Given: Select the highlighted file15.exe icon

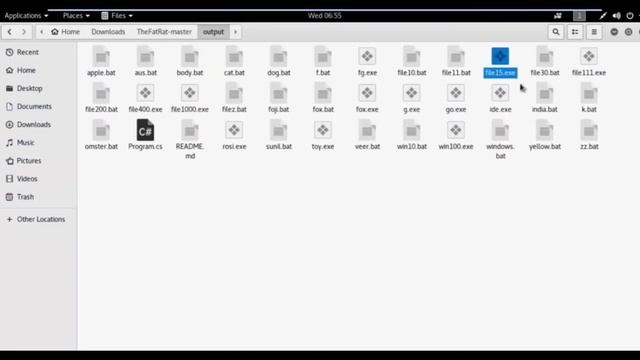Looking at the screenshot, I should [500, 56].
